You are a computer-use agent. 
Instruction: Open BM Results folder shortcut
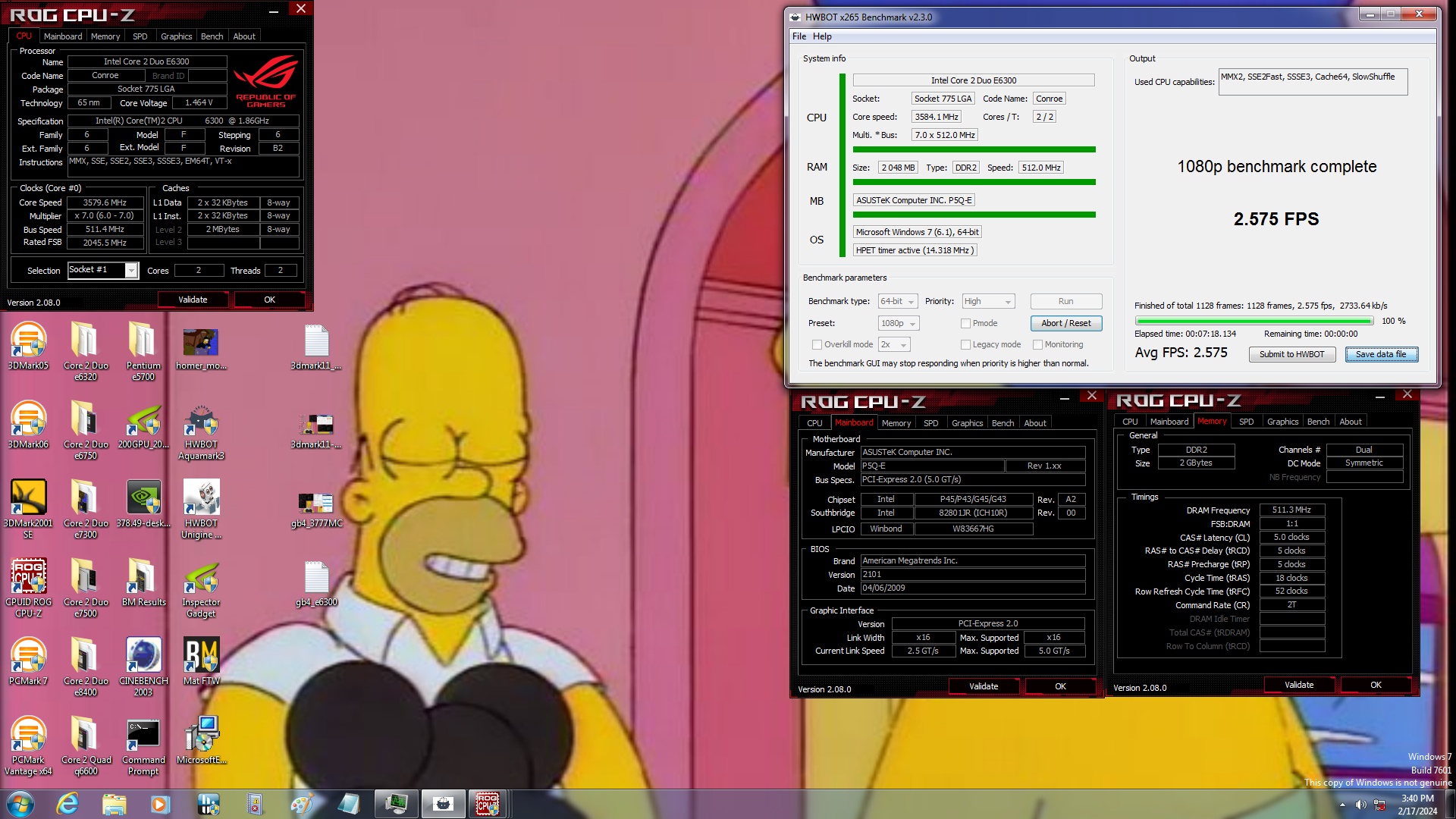(143, 583)
